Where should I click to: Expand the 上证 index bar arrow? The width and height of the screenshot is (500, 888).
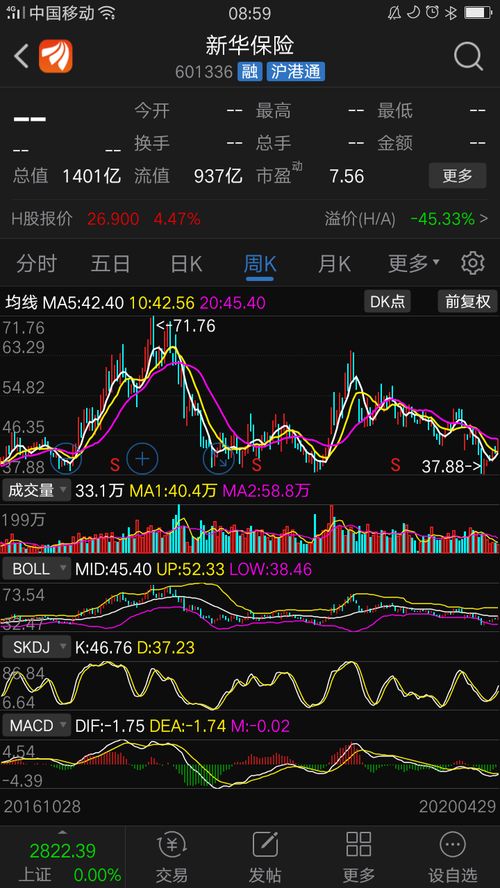point(62,832)
